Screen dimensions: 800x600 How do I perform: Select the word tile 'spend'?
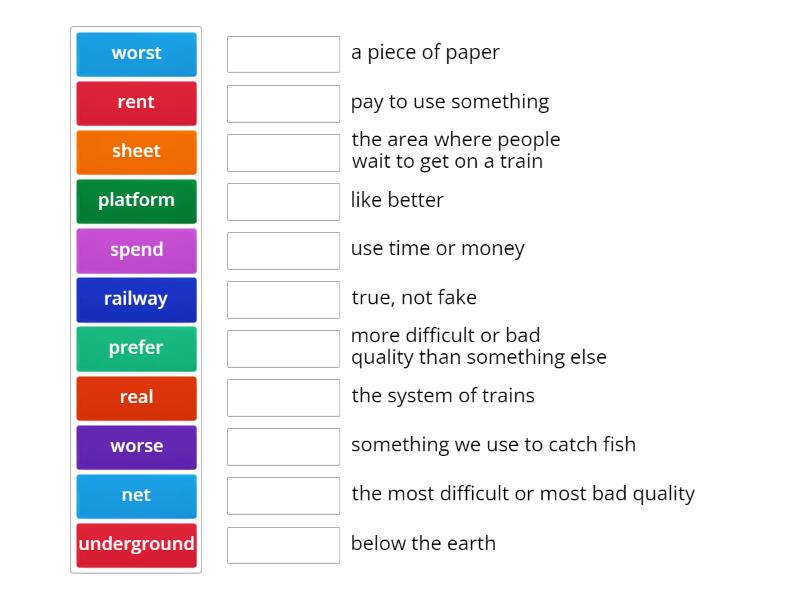[x=136, y=250]
